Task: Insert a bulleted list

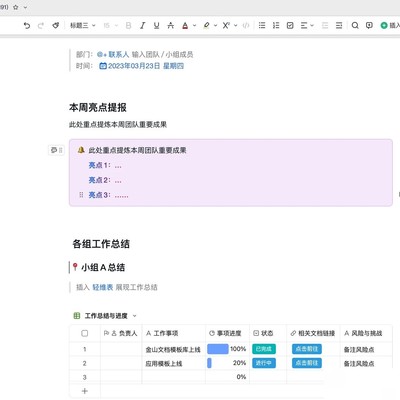Action: coord(262,25)
